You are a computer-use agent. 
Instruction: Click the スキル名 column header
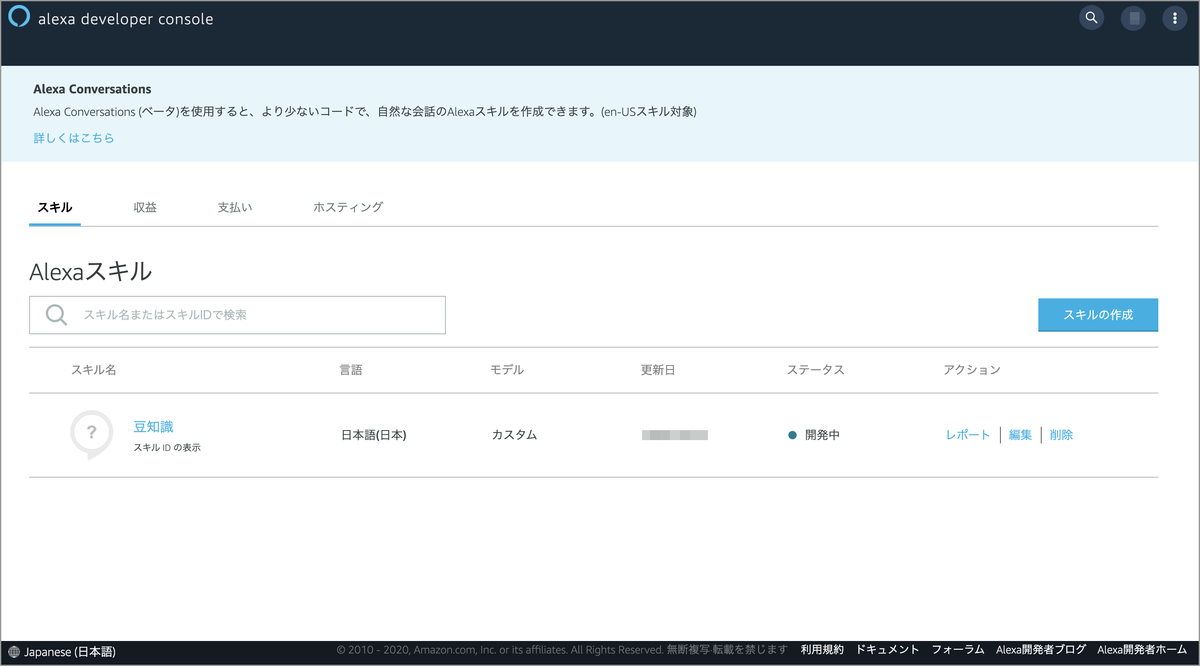[94, 370]
